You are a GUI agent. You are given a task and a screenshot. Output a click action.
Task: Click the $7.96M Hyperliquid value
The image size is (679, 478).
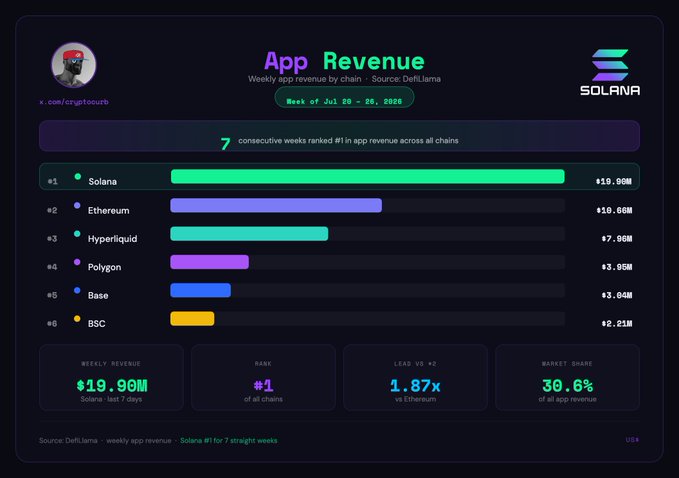(617, 239)
